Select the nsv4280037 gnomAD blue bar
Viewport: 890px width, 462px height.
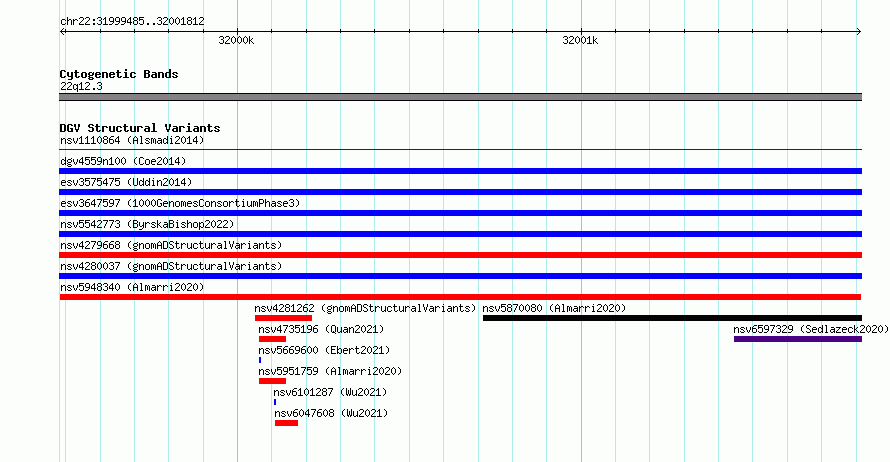(x=460, y=276)
